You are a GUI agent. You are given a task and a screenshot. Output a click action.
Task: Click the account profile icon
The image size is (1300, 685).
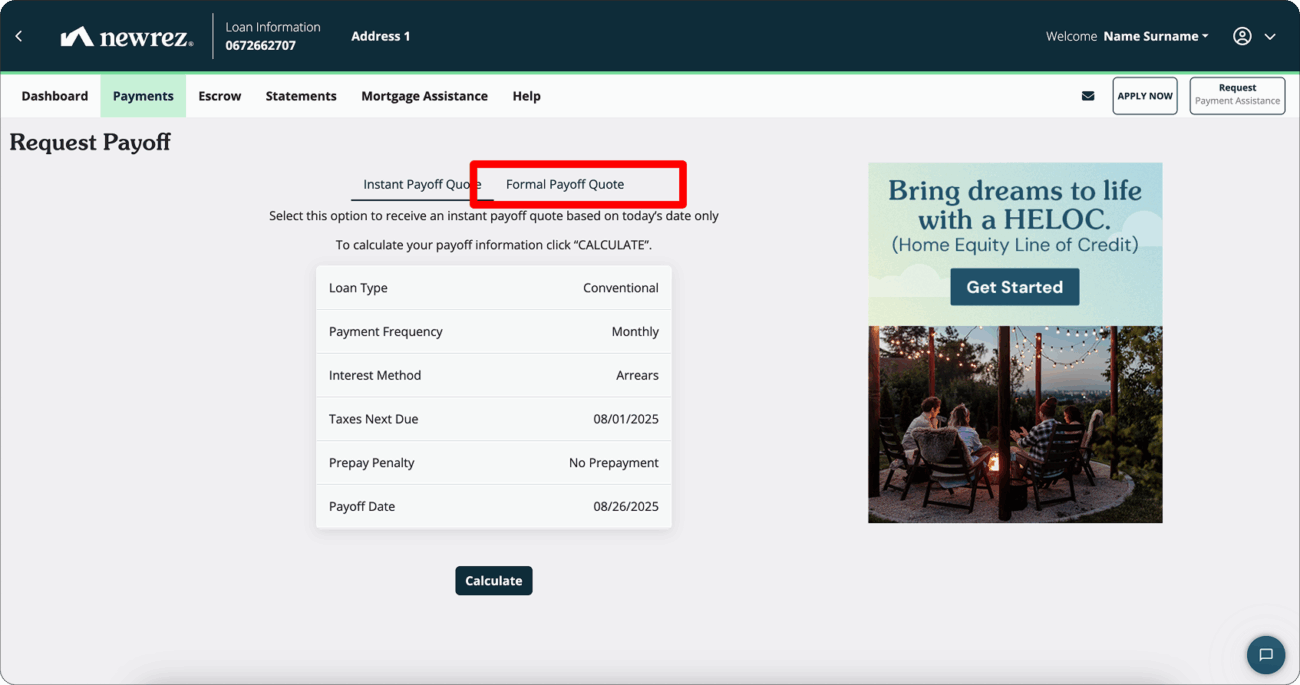[x=1241, y=35]
